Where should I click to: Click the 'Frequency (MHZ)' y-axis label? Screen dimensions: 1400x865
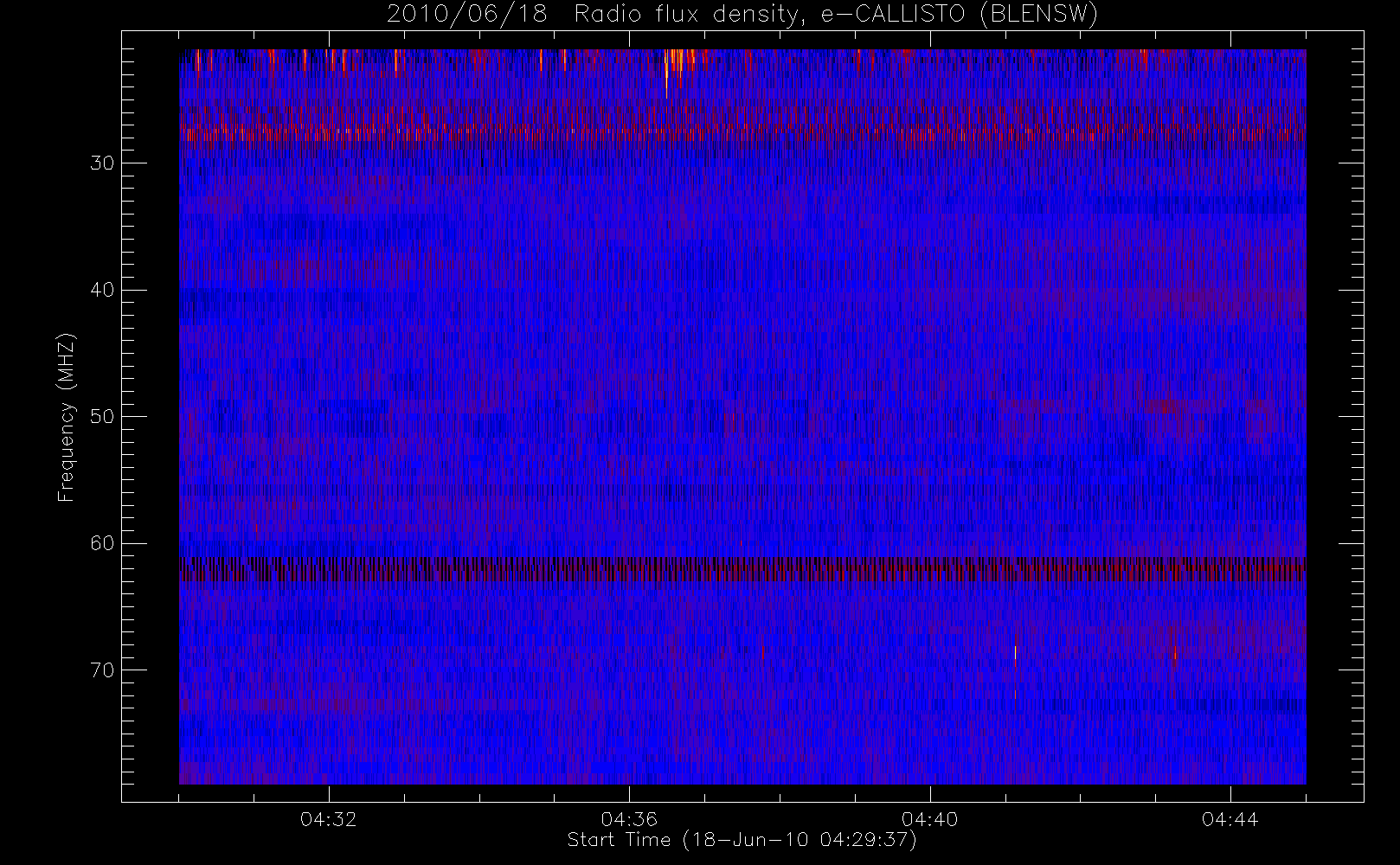pyautogui.click(x=66, y=418)
